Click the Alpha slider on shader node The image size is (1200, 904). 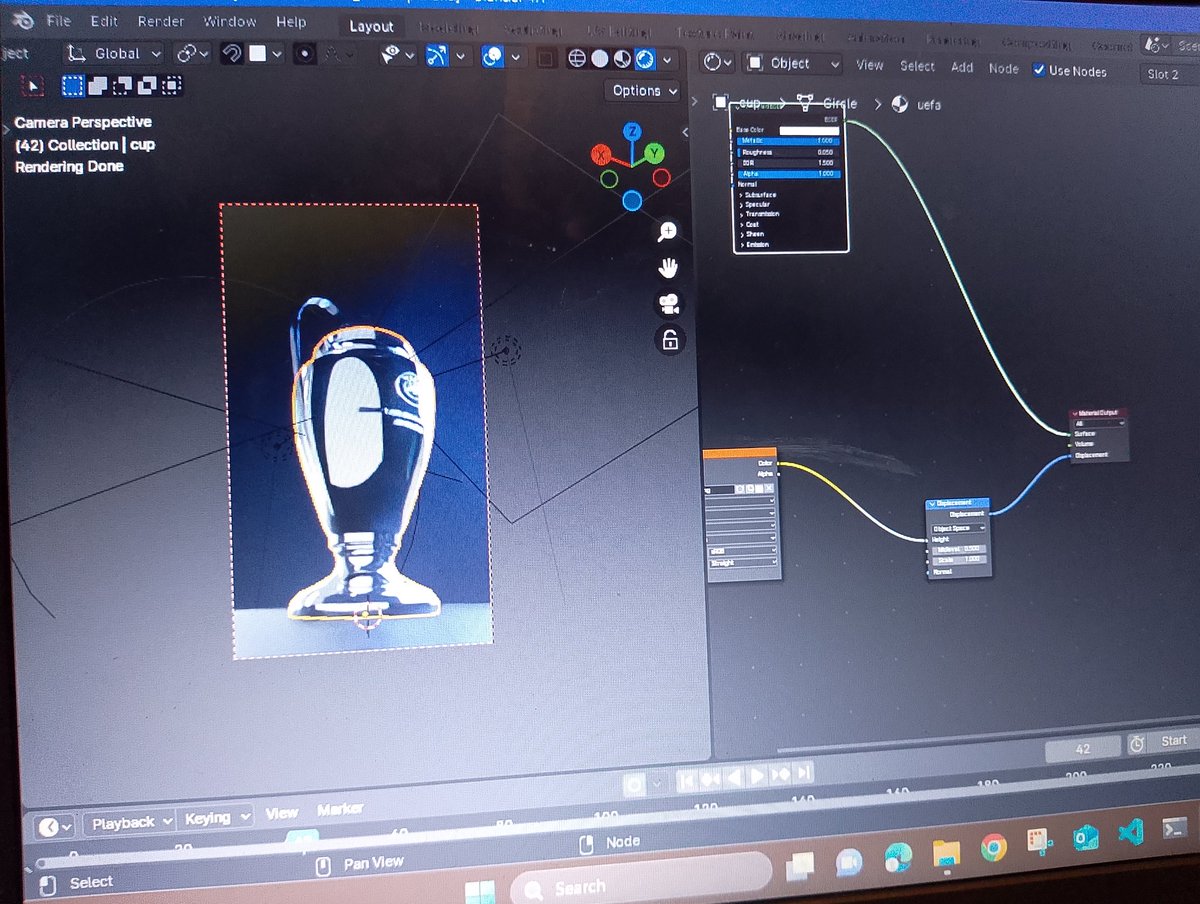point(788,174)
